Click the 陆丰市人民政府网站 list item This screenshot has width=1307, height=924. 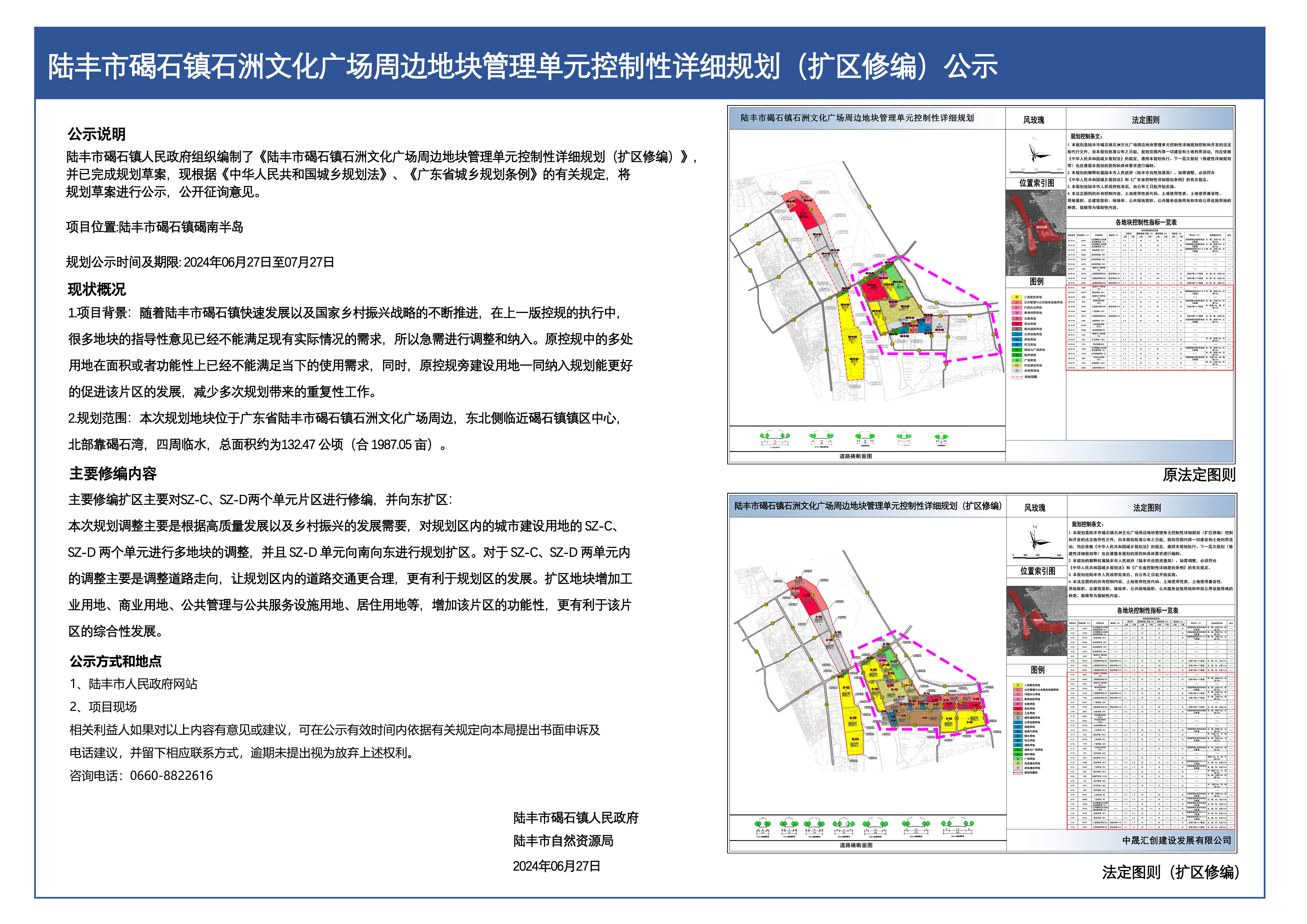click(142, 684)
